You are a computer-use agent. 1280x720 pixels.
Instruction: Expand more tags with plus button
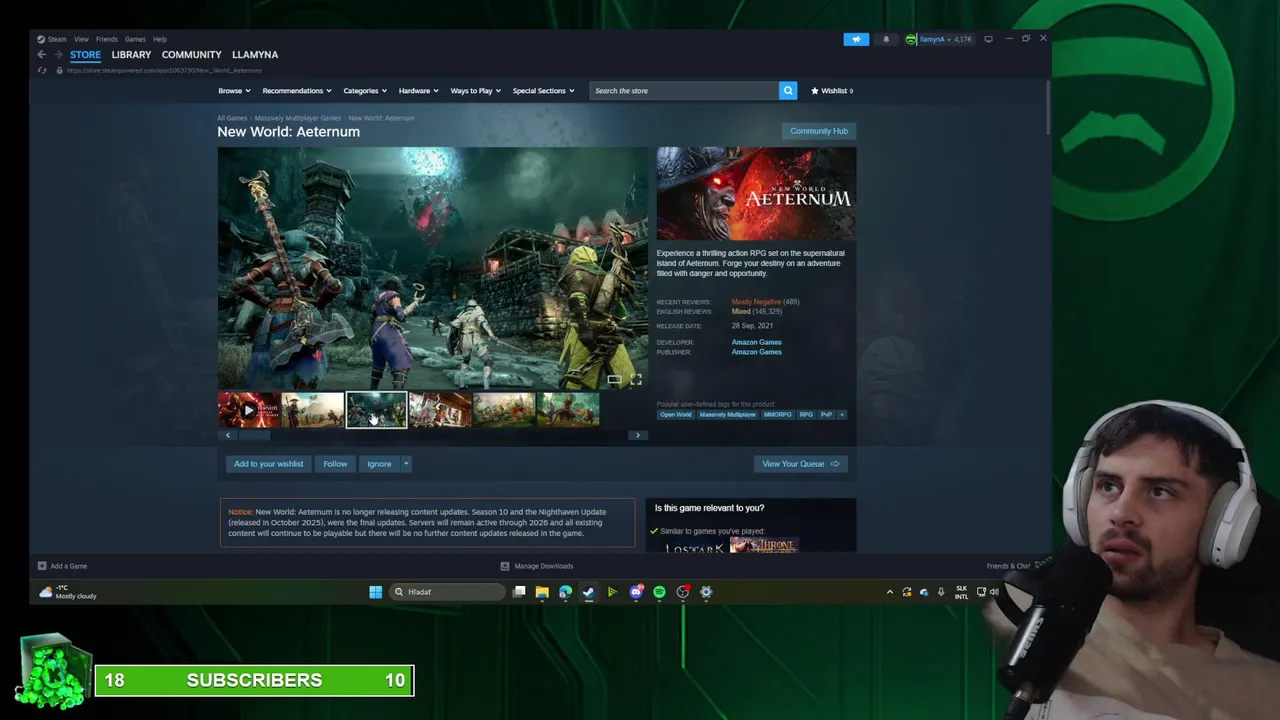tap(842, 415)
